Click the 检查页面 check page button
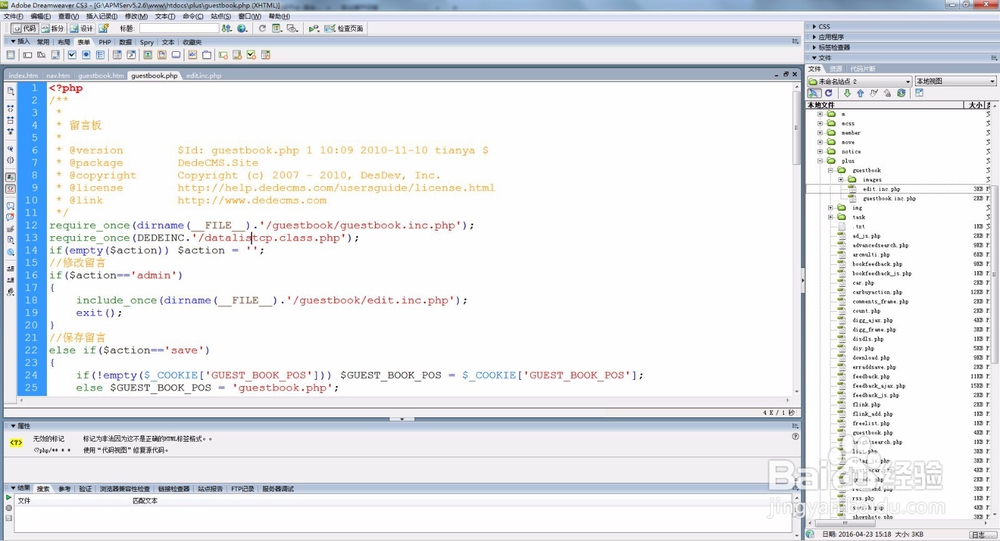 344,29
